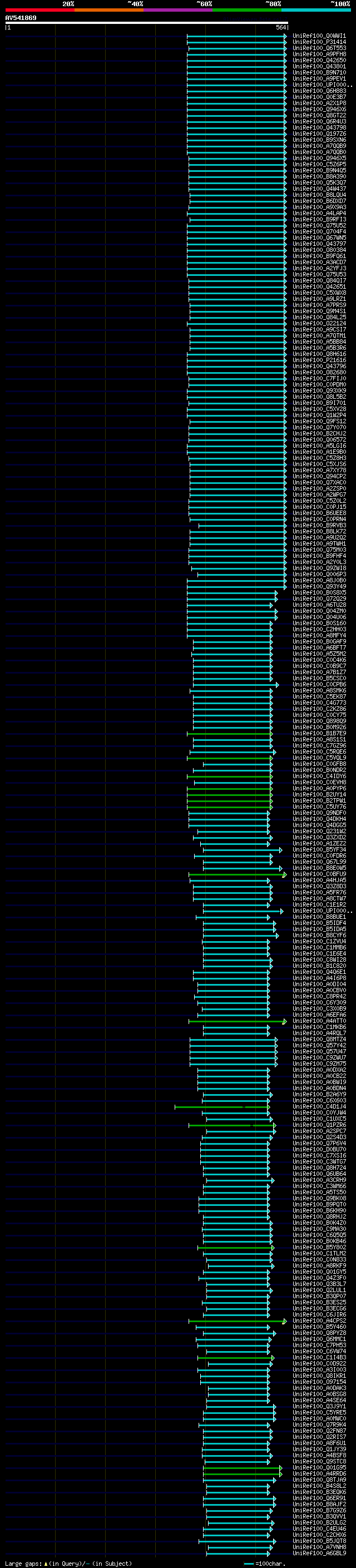Click the =100char. scale legend

(264, 1563)
